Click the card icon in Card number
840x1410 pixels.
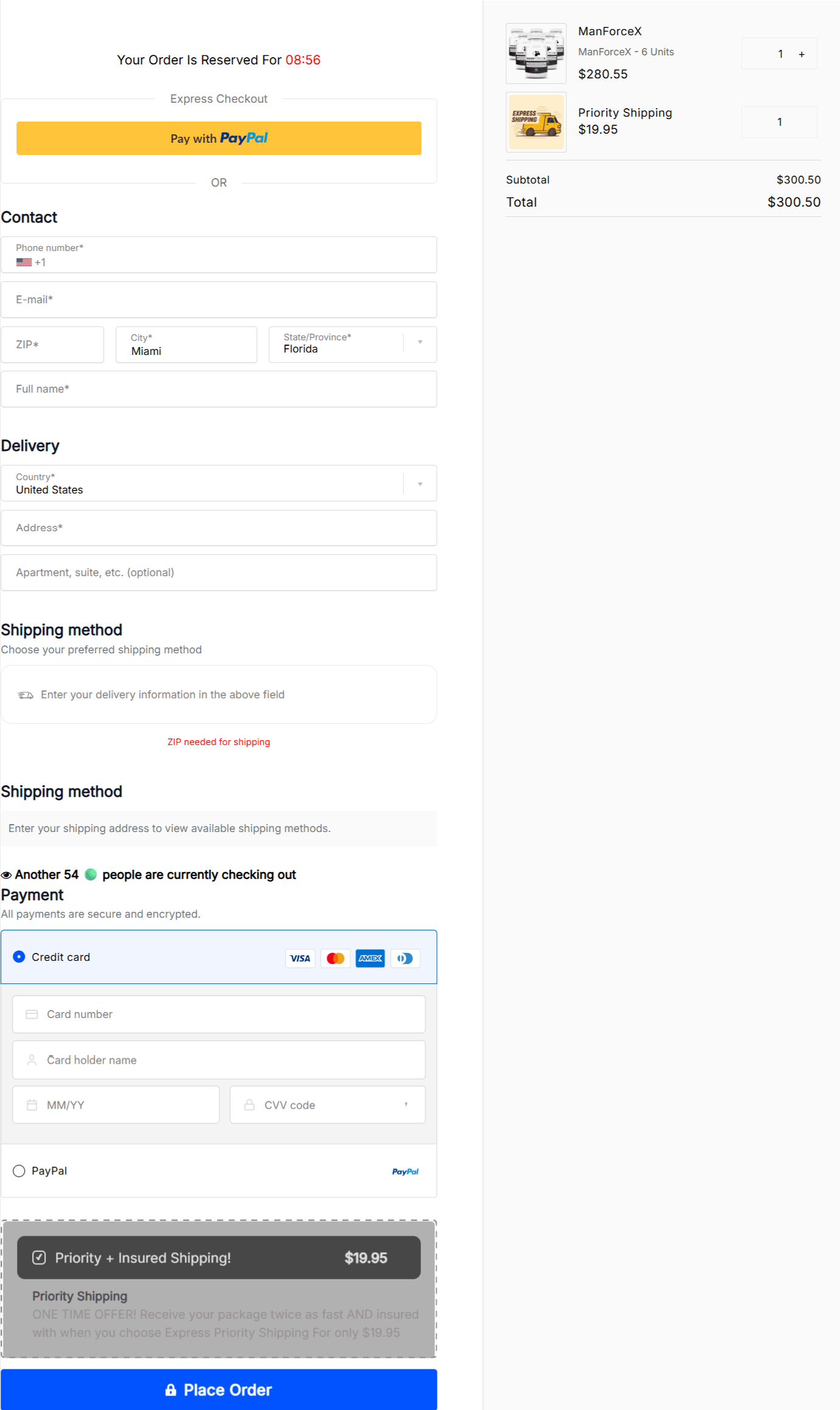pos(32,1014)
